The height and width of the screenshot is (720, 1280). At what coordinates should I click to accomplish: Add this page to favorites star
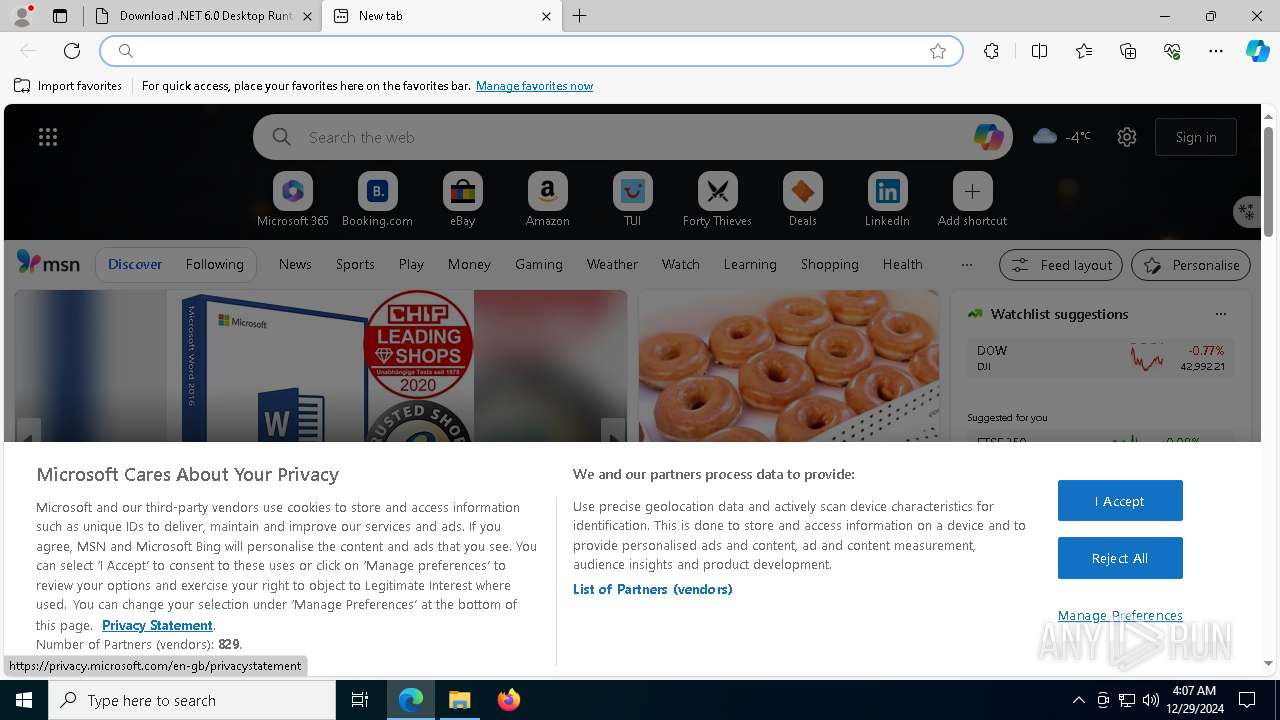click(x=938, y=51)
